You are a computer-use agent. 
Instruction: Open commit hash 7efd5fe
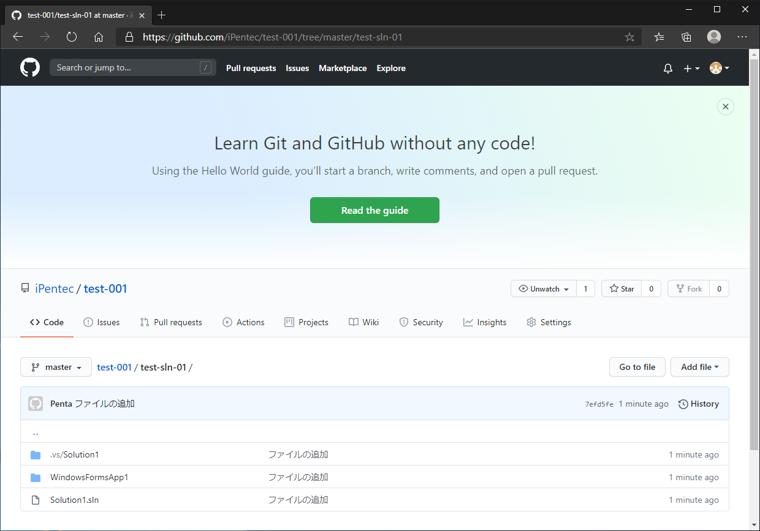pos(599,404)
